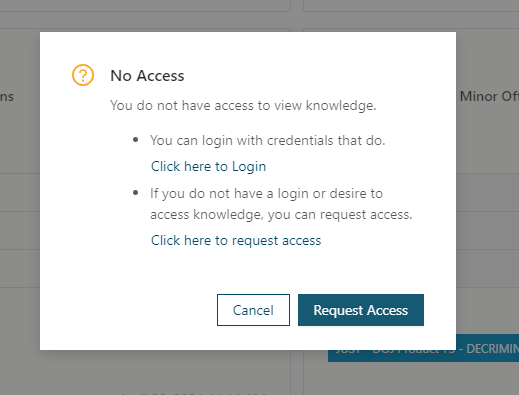Image resolution: width=519 pixels, height=395 pixels.
Task: Click the dimmed card above the dialog's right corner
Action: 411,6
